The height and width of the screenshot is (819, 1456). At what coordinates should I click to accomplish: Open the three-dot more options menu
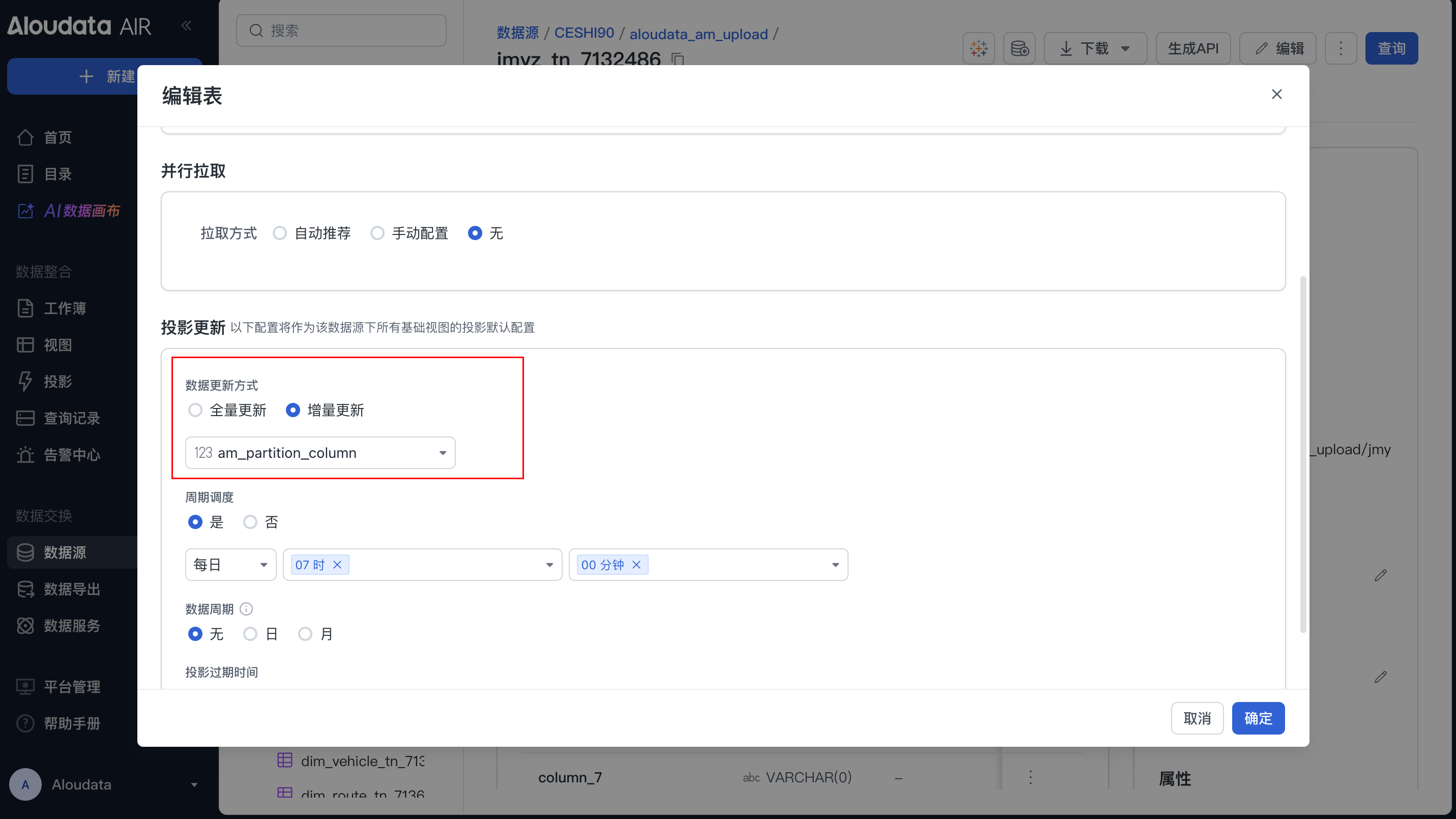pos(1341,49)
